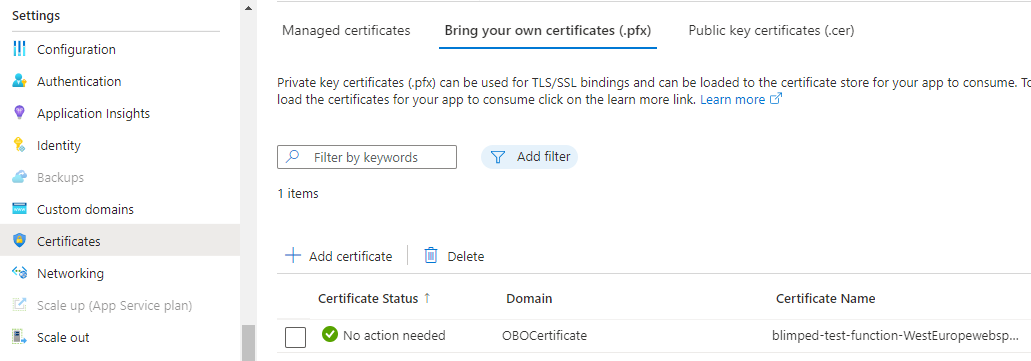Click the No action needed status text
The width and height of the screenshot is (1031, 361).
[394, 336]
